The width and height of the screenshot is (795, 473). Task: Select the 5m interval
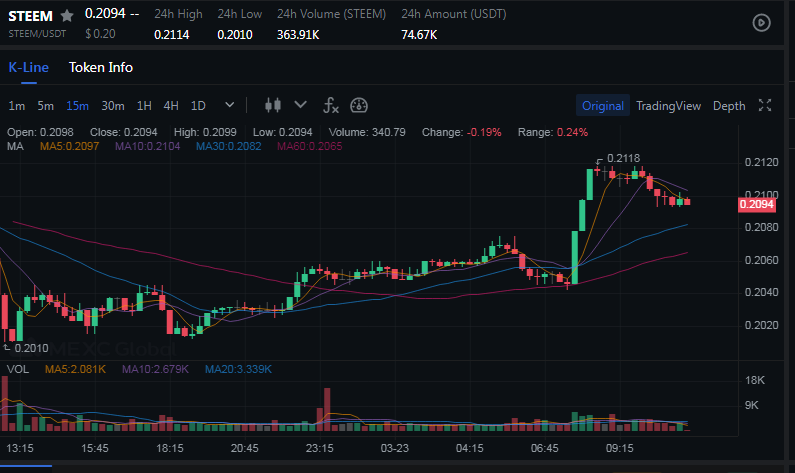click(x=46, y=106)
